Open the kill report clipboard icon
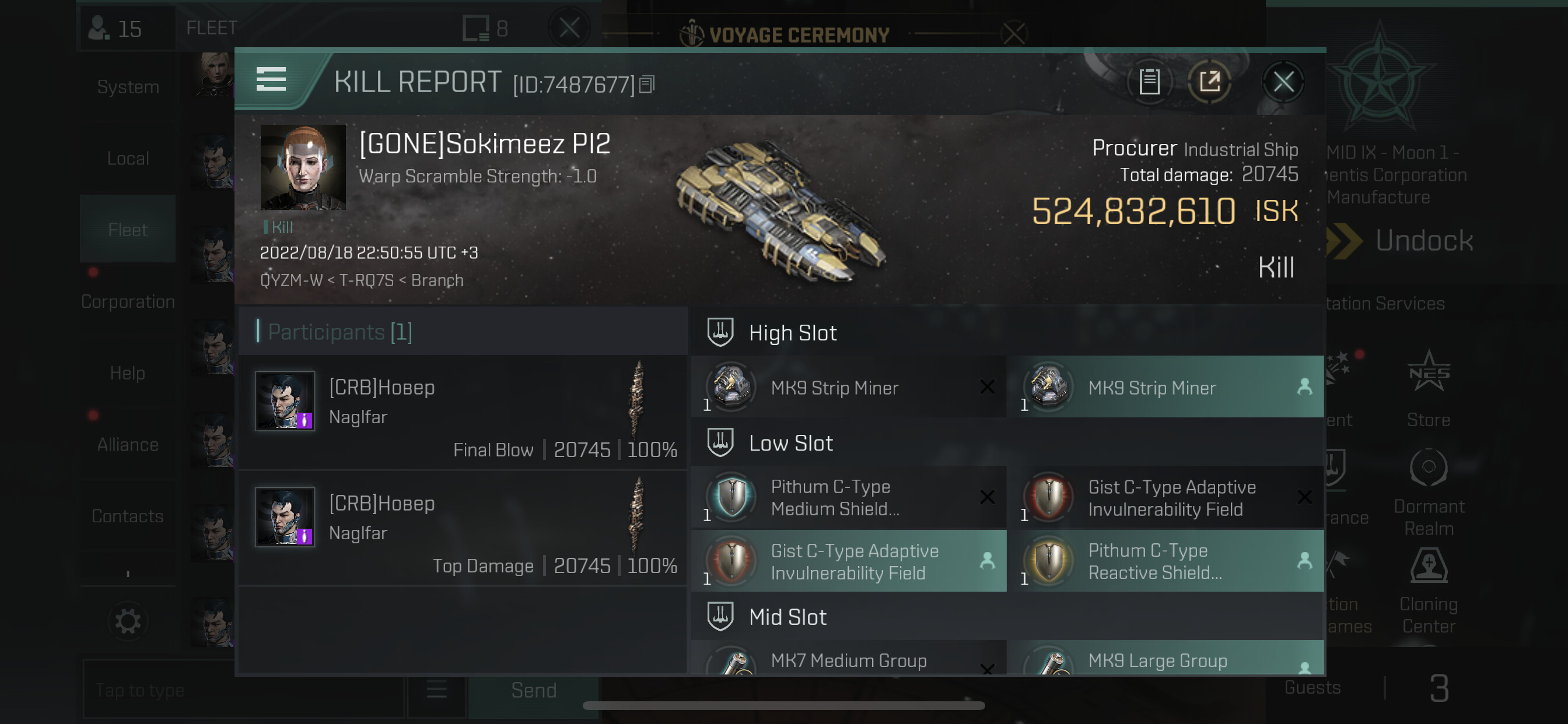 point(1149,82)
